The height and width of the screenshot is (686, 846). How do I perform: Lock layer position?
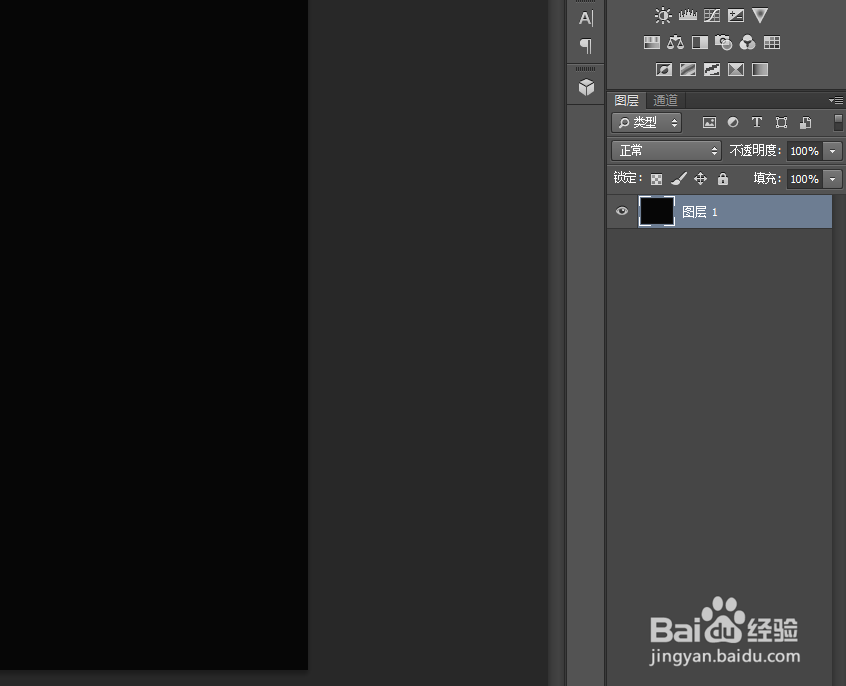point(700,179)
